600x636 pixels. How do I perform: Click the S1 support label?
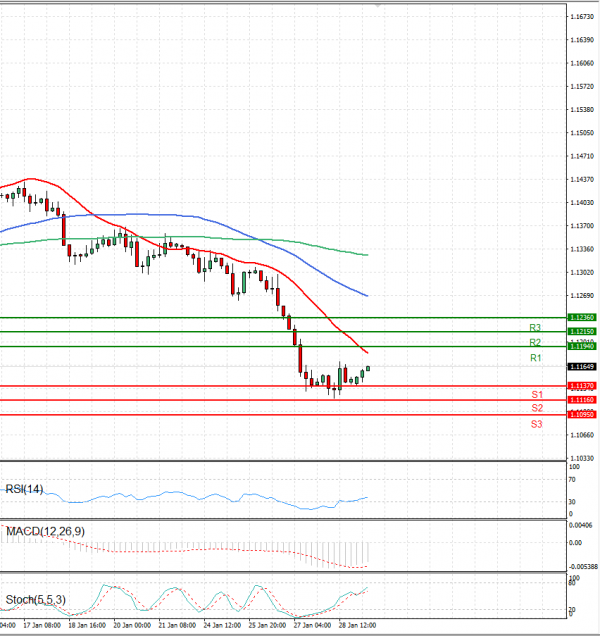(x=537, y=394)
